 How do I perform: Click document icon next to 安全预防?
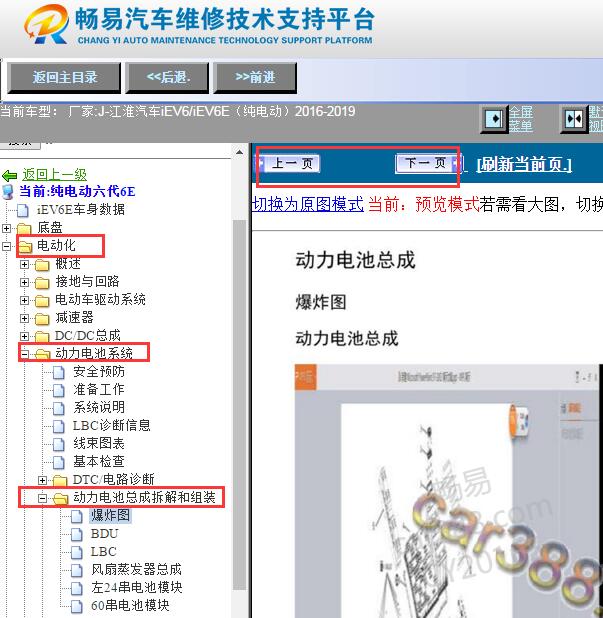click(59, 372)
